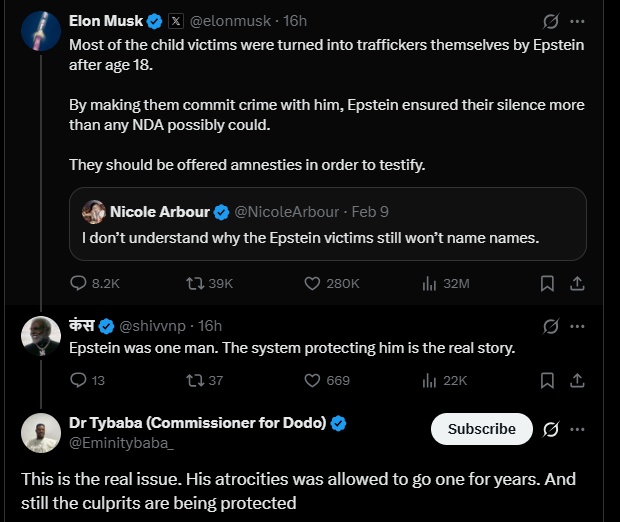
Task: Open more options on shivvnp post
Action: [x=577, y=326]
